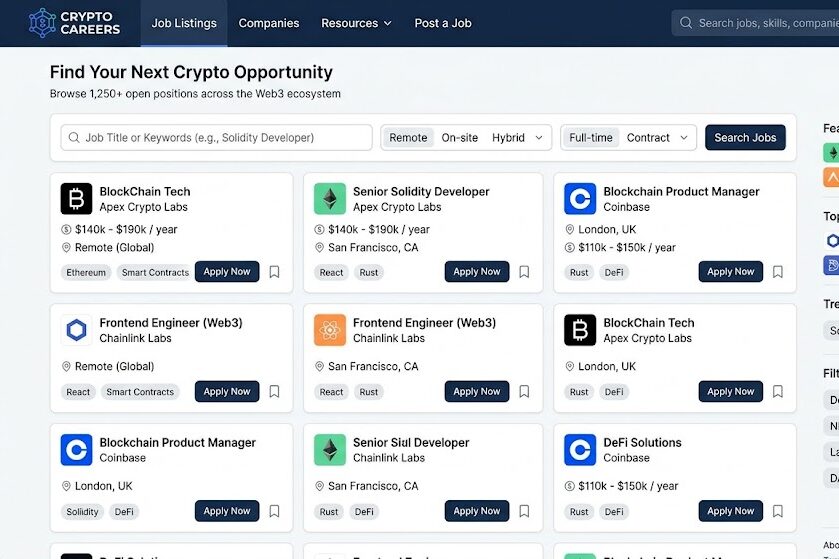Expand the job type dropdown chevron
Image resolution: width=839 pixels, height=559 pixels.
tap(684, 137)
